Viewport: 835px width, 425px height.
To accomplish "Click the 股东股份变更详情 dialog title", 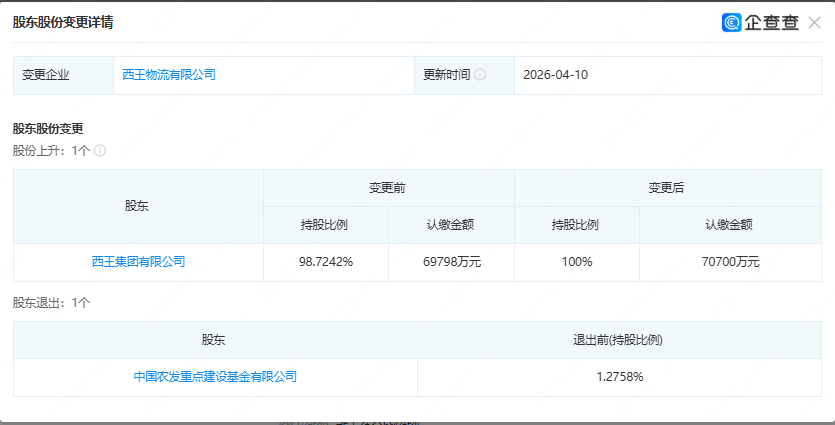I will (x=63, y=22).
